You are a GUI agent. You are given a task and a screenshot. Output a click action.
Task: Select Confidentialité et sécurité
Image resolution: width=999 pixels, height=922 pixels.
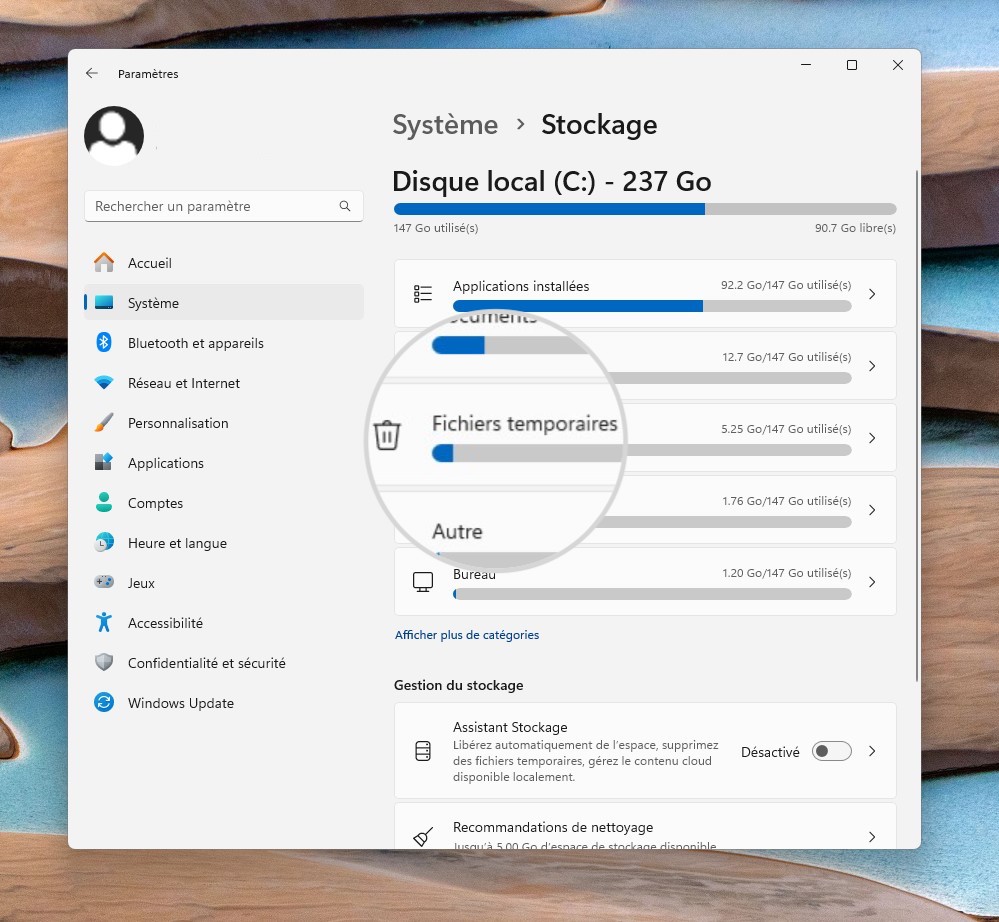[x=224, y=662]
